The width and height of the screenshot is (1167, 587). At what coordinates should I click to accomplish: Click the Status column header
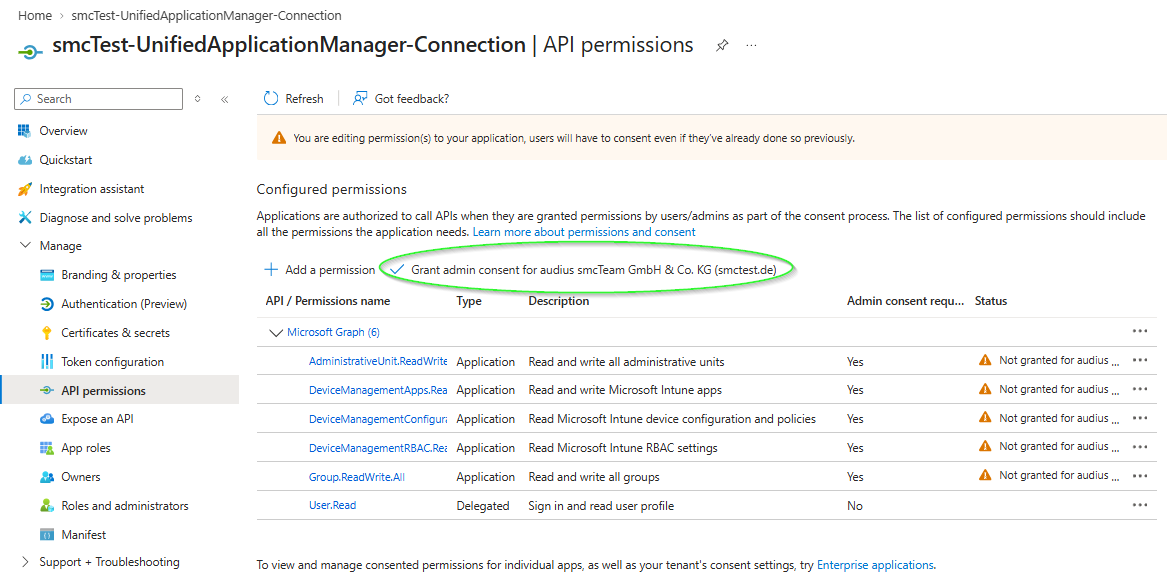pos(991,301)
